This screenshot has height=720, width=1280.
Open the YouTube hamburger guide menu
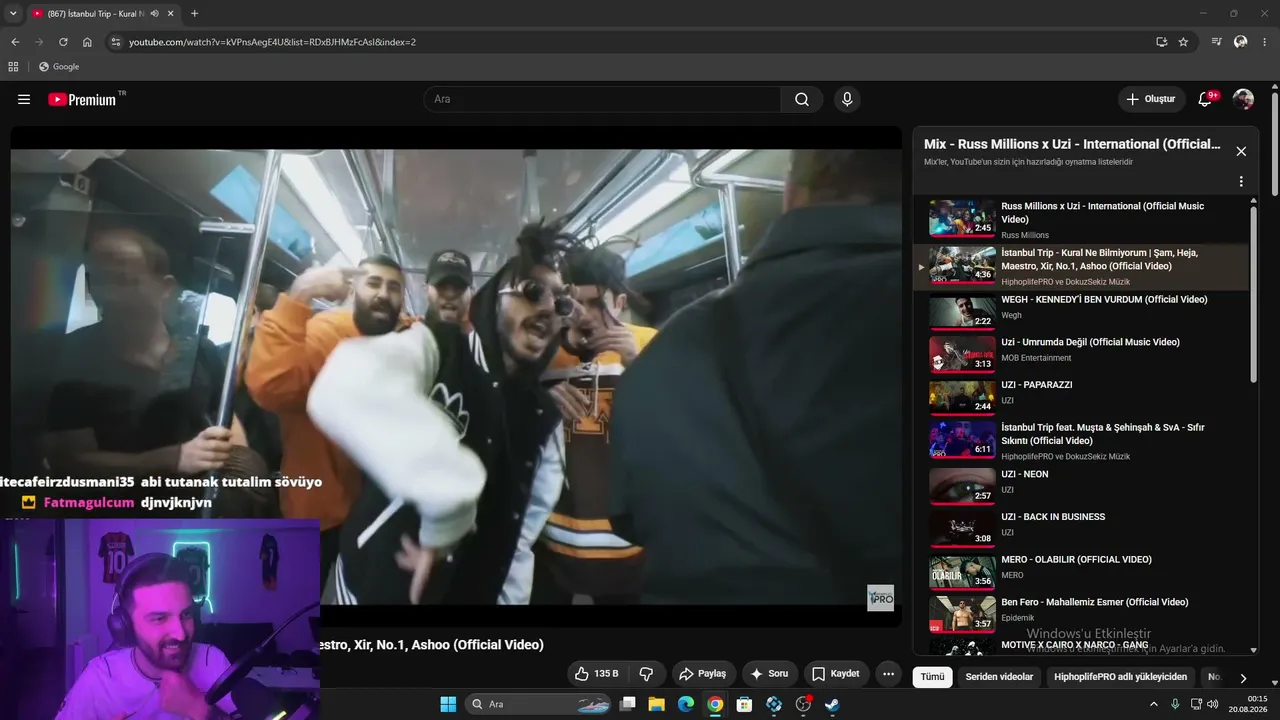coord(24,99)
